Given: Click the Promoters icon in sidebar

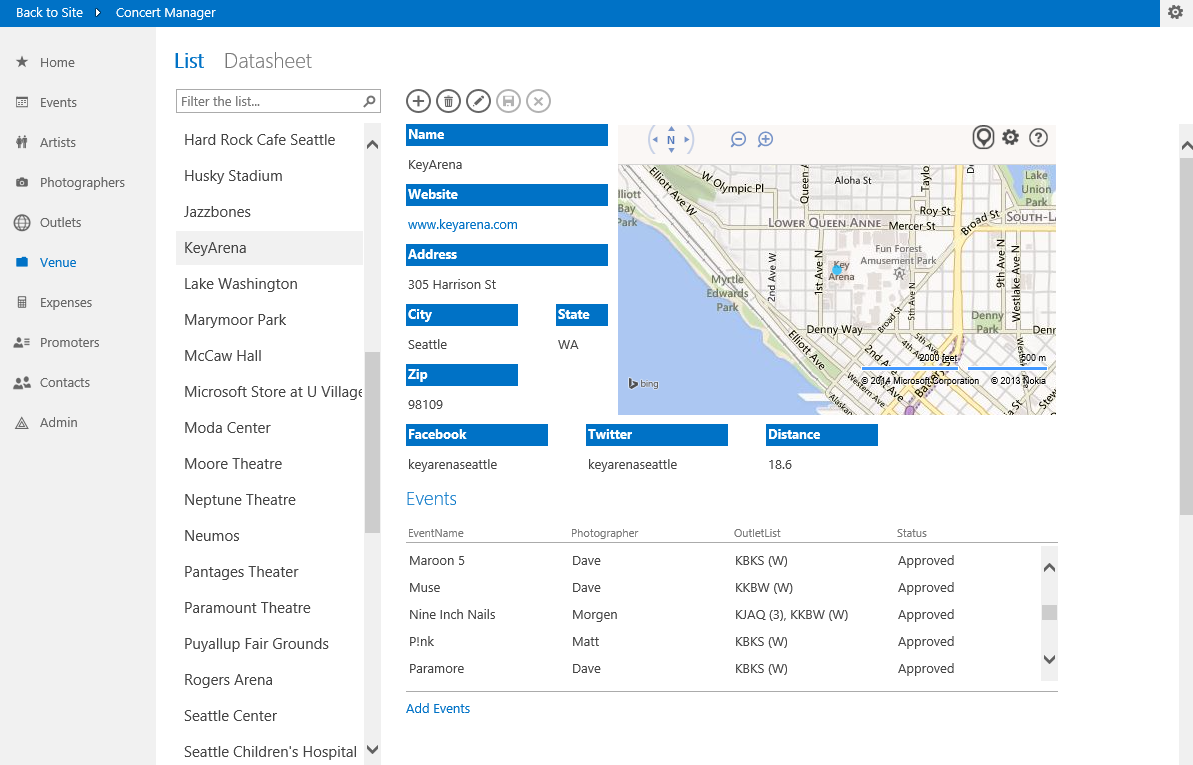Looking at the screenshot, I should pos(22,343).
